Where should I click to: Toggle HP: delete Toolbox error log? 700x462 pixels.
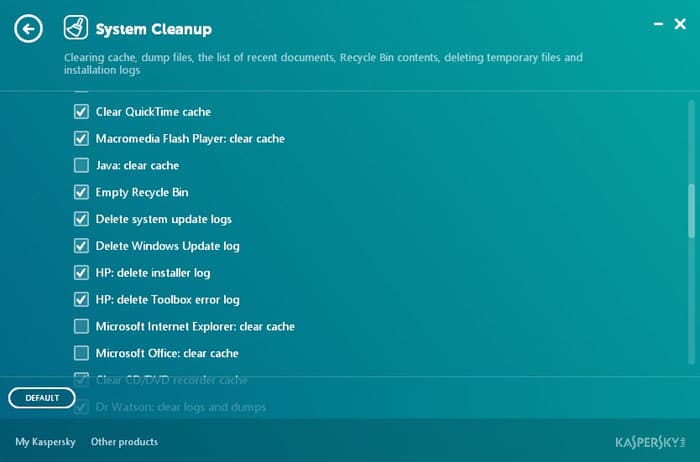81,299
